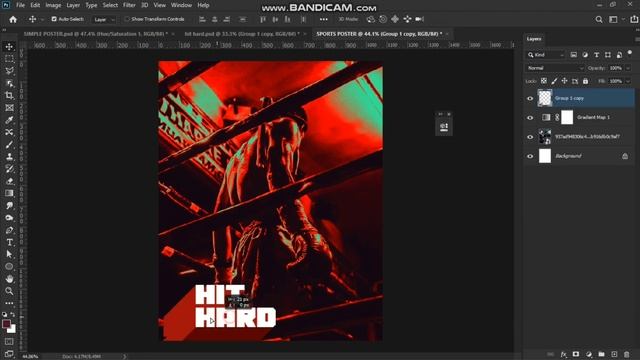Select the Move tool in the toolbox
This screenshot has width=640, height=360.
pos(9,47)
